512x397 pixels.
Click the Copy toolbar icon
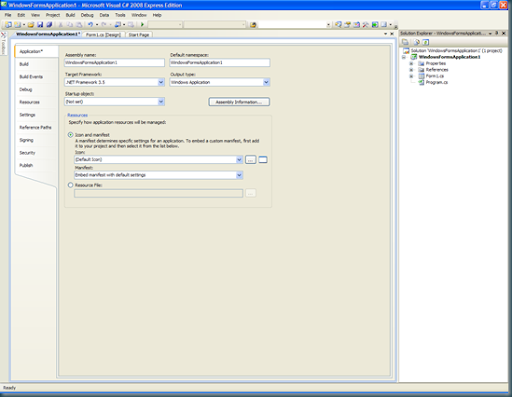pyautogui.click(x=70, y=24)
